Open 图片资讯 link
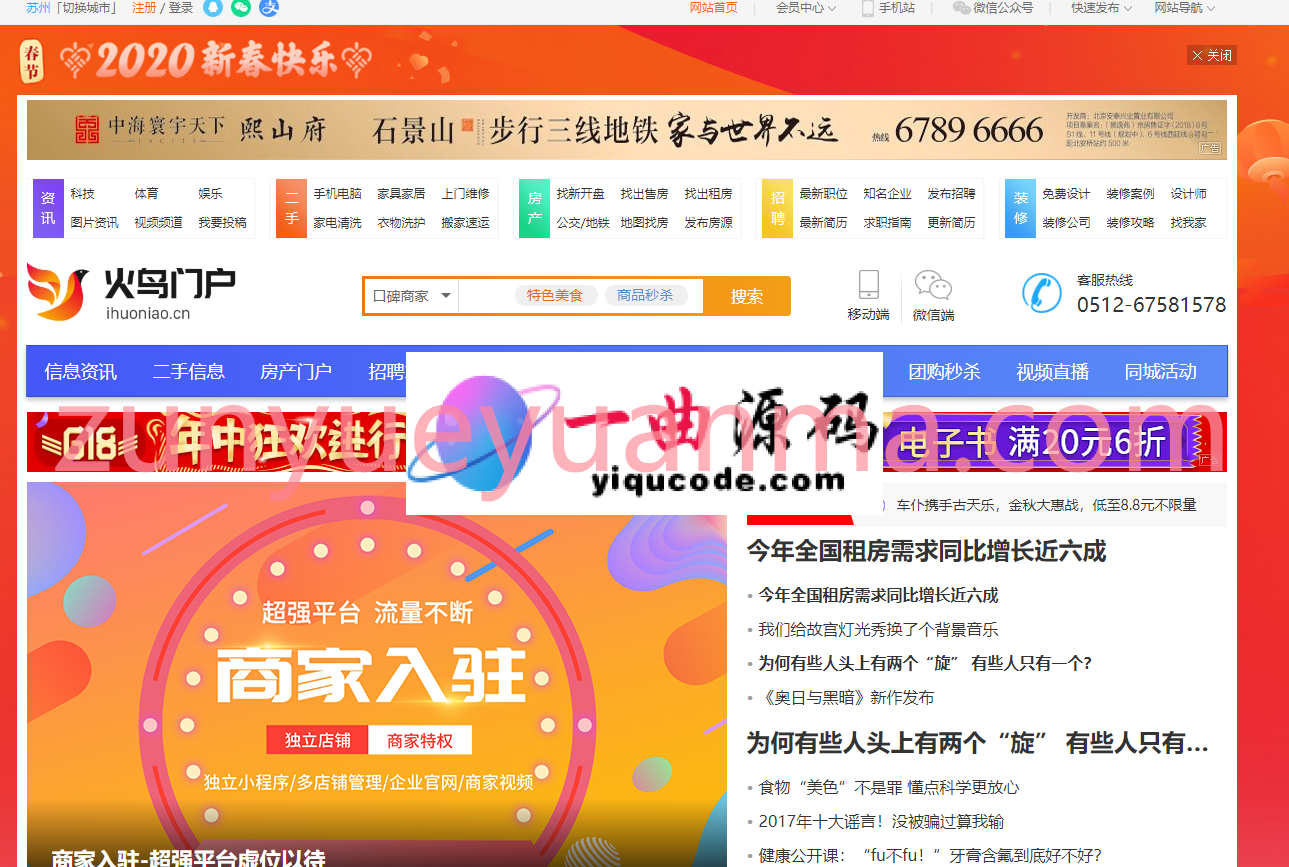Screen dimensions: 1289x867 pyautogui.click(x=95, y=223)
